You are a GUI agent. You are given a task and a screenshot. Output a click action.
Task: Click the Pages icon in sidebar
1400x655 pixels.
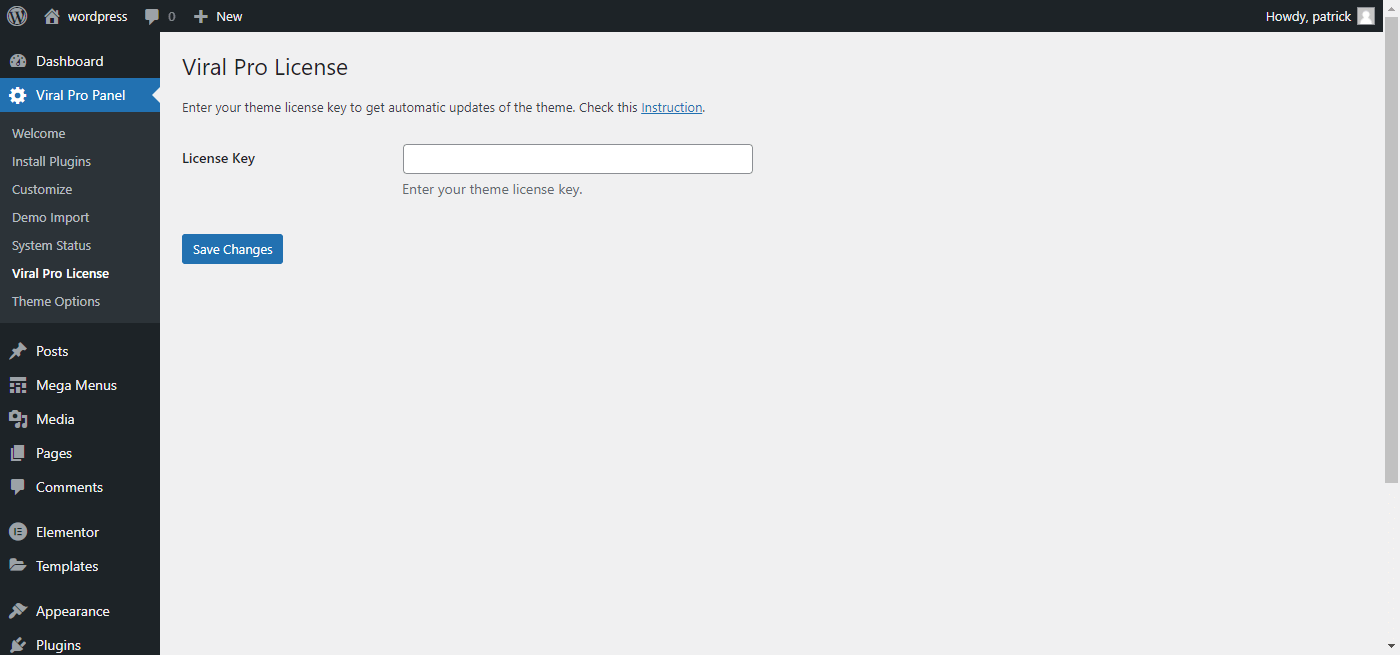tap(18, 453)
